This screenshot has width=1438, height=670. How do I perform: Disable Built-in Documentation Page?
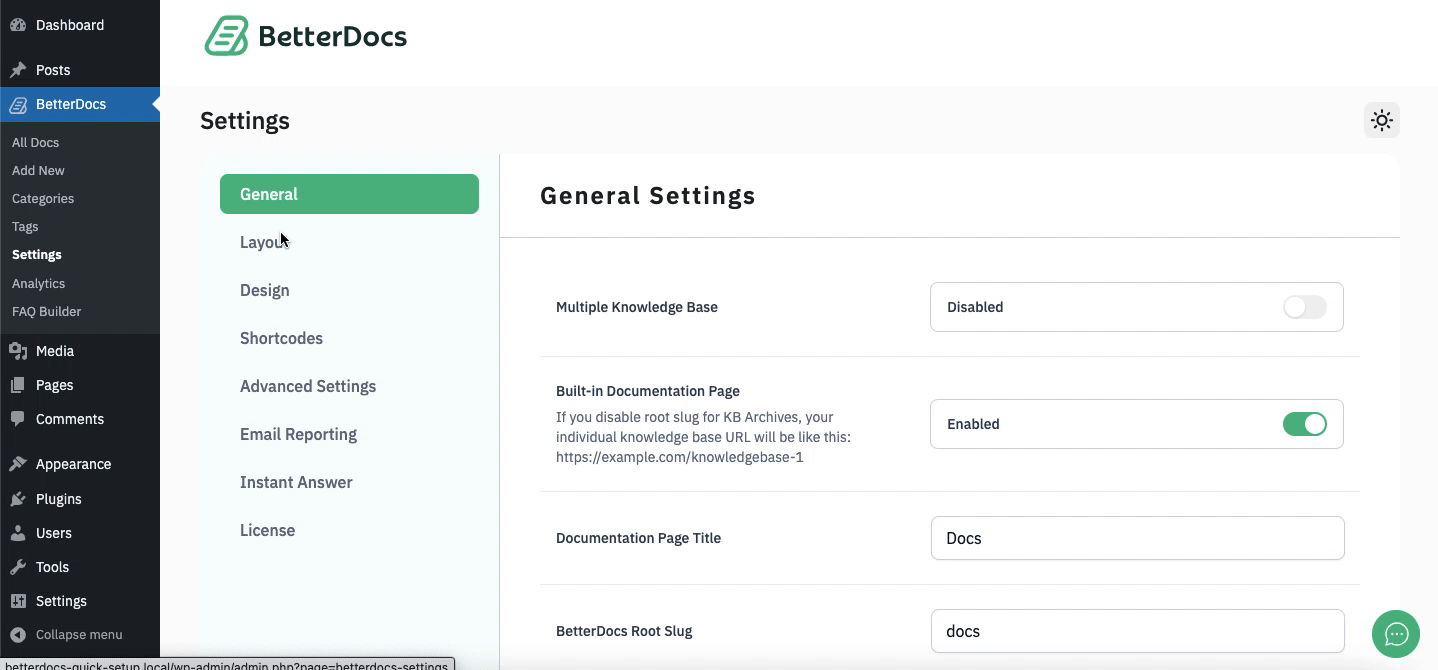click(1304, 424)
